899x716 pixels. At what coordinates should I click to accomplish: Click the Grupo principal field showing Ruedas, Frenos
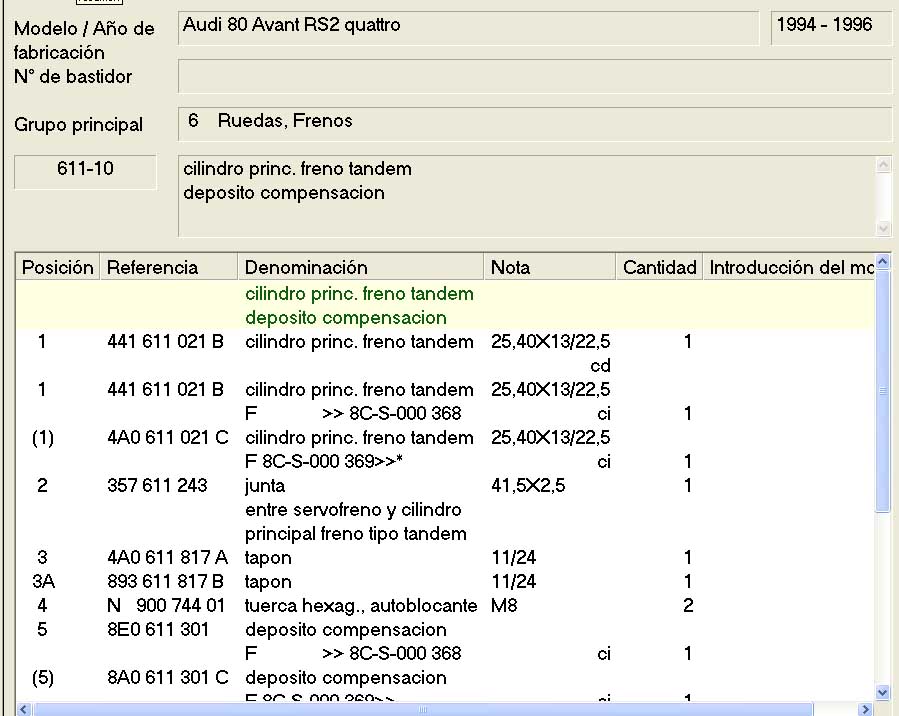point(535,123)
